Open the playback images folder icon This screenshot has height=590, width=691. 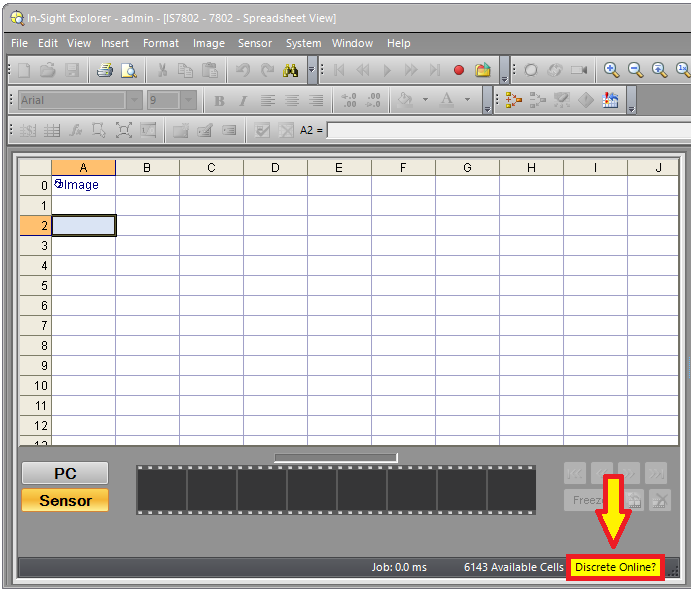483,70
